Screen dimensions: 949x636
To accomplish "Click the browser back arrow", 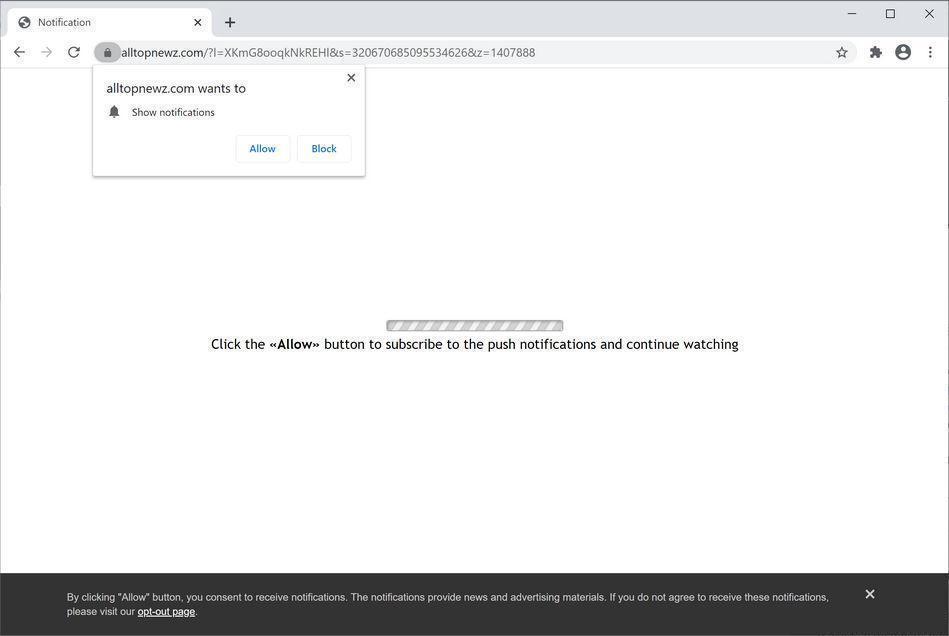I will [19, 53].
